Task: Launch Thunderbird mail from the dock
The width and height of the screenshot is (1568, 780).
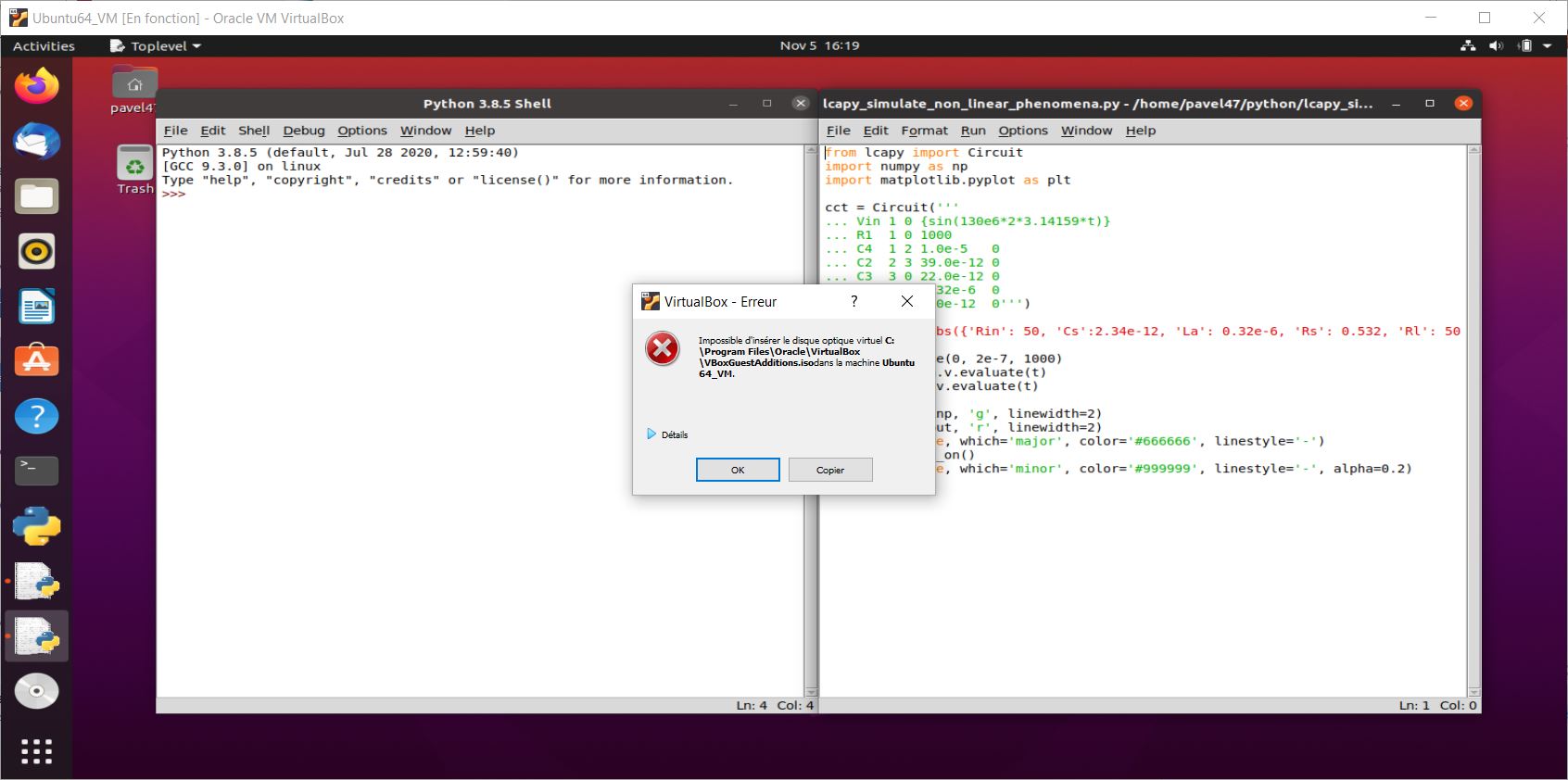Action: pos(36,142)
